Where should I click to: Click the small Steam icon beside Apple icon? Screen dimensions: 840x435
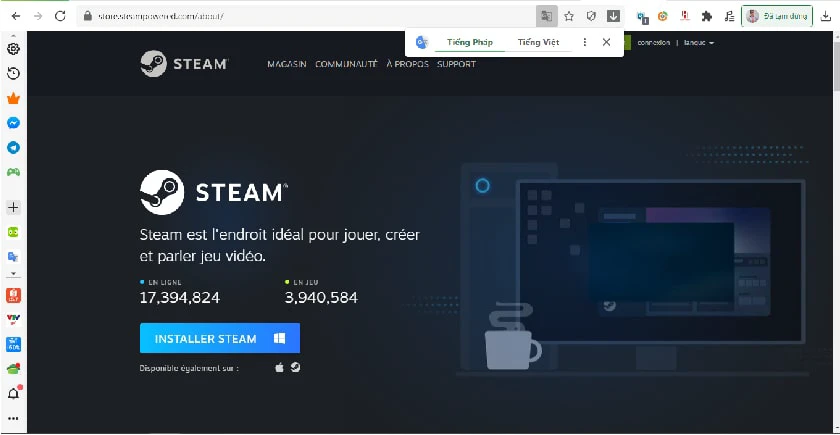295,368
